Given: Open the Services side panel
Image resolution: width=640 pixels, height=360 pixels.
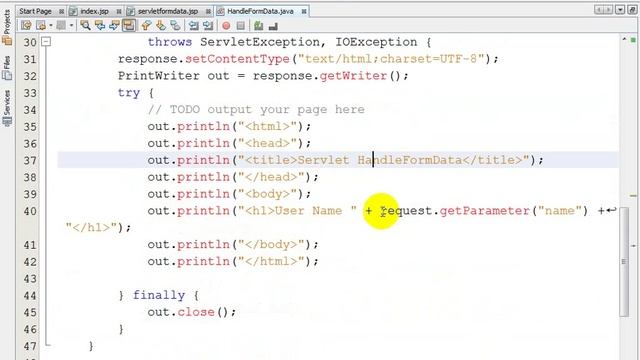Looking at the screenshot, I should [x=7, y=108].
